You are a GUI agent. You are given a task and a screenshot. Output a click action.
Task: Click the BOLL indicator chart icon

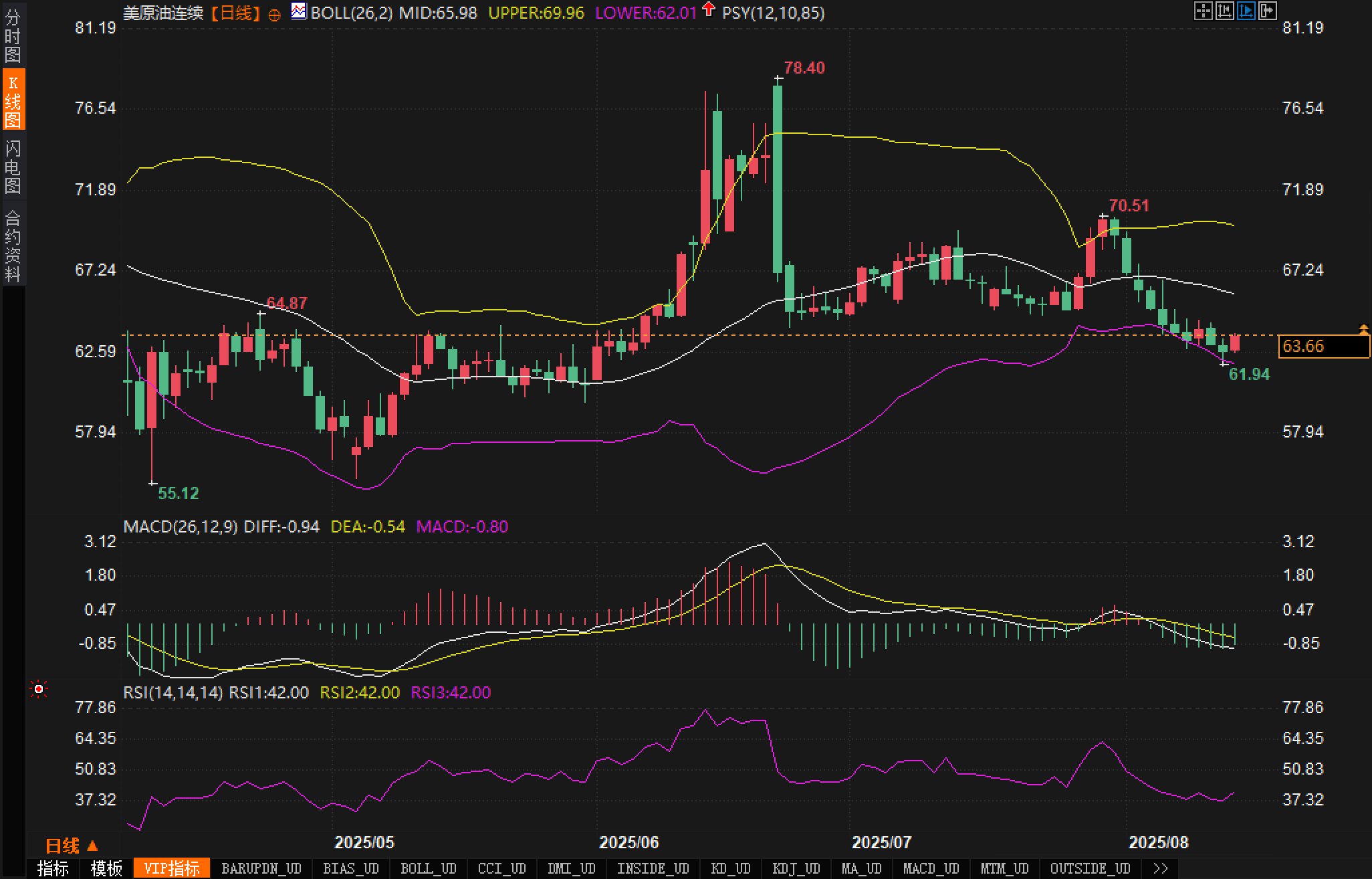click(298, 11)
